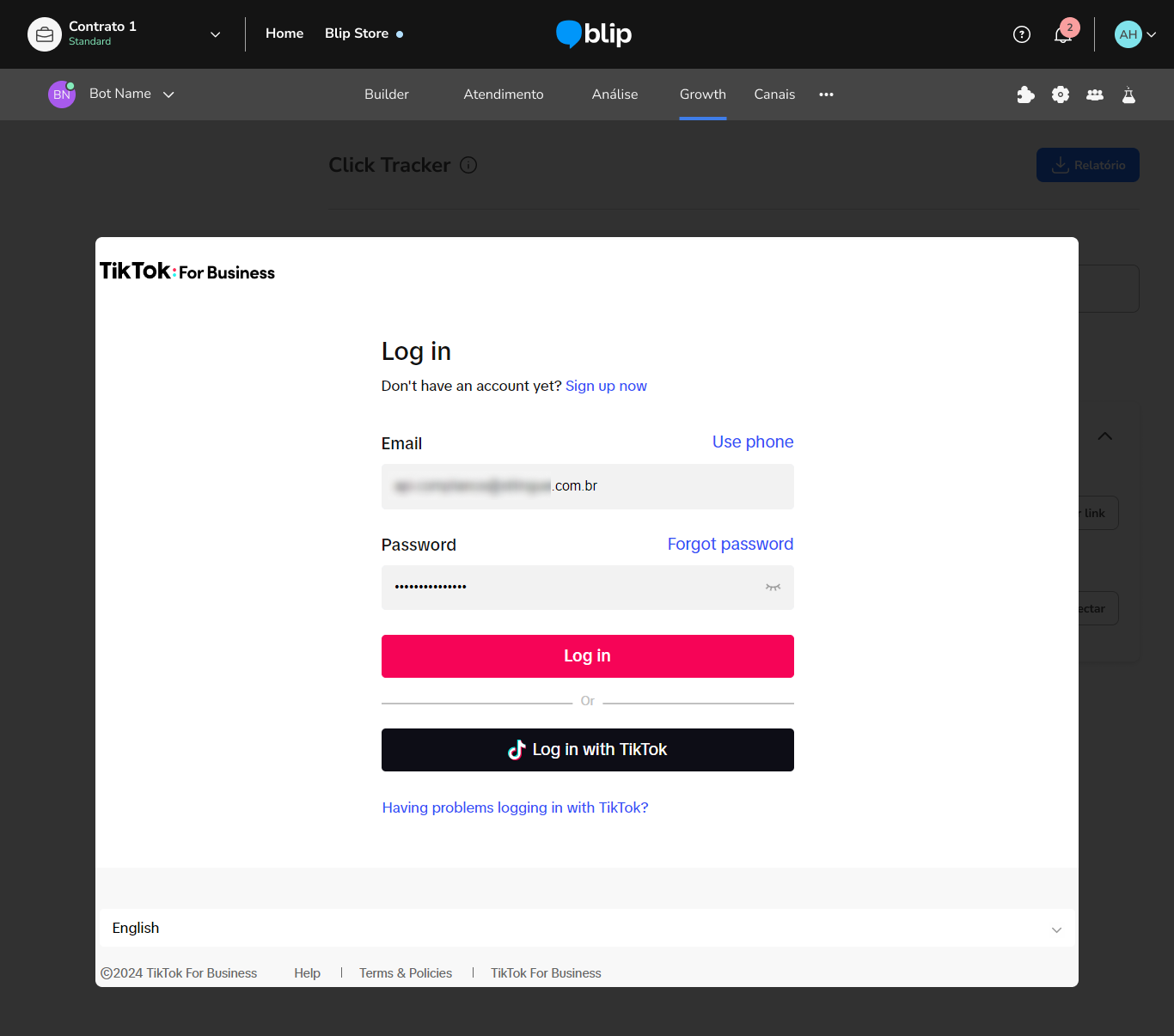Open the help question mark icon
Image resolution: width=1174 pixels, height=1036 pixels.
(x=1022, y=34)
